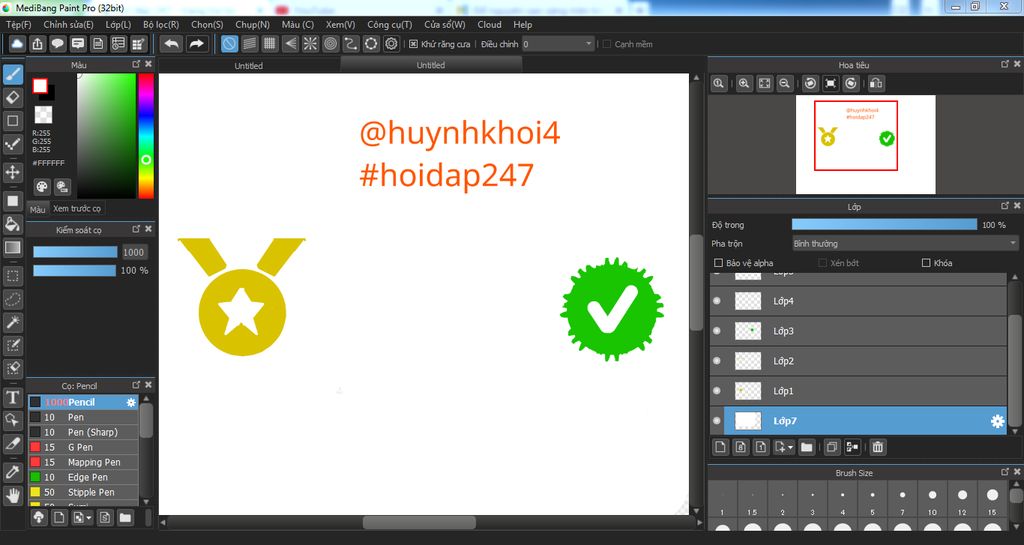The image size is (1024, 545).
Task: Click the navigator canvas thumbnail
Action: (x=865, y=144)
